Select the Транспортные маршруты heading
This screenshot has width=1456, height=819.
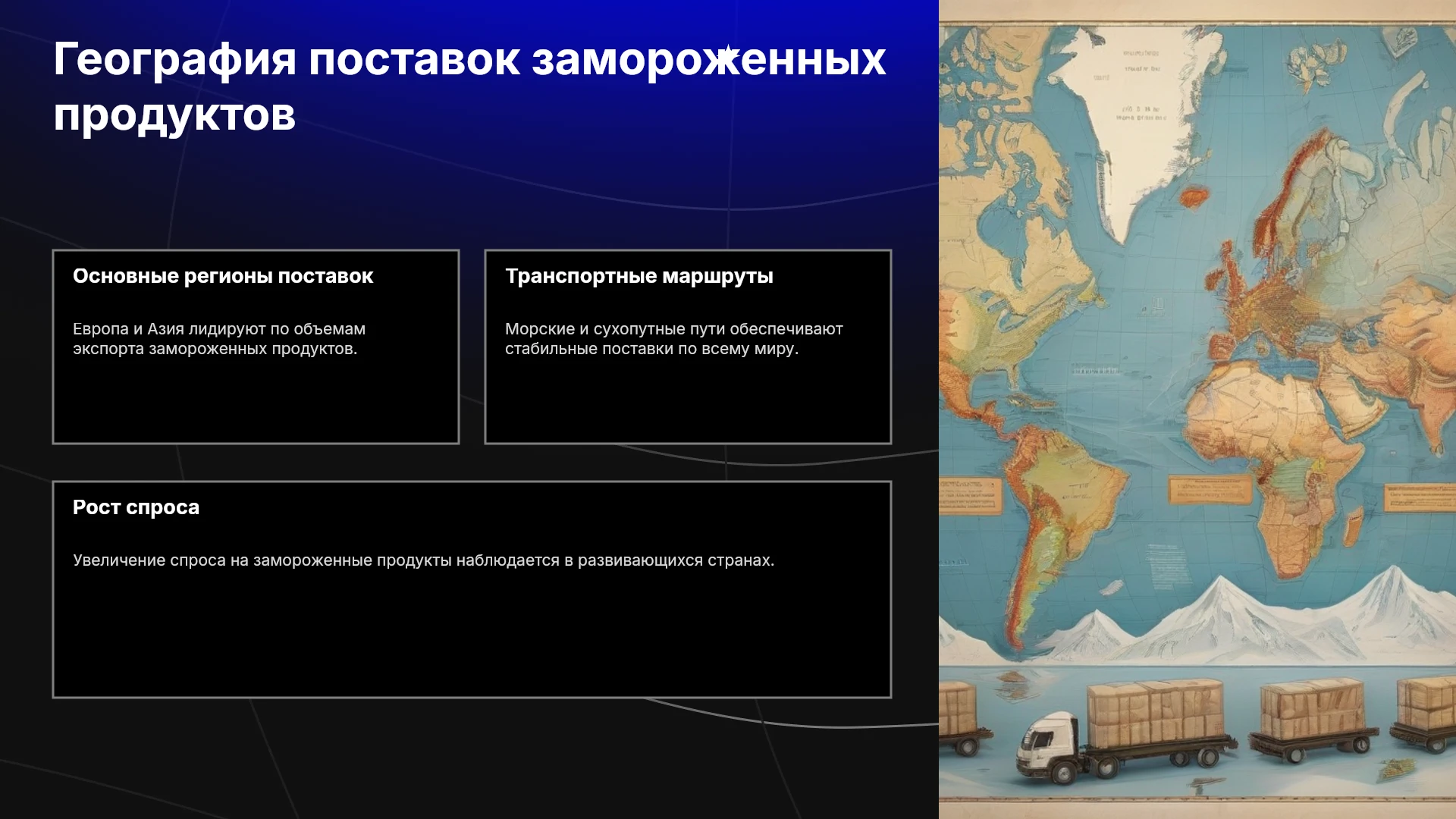click(x=639, y=276)
